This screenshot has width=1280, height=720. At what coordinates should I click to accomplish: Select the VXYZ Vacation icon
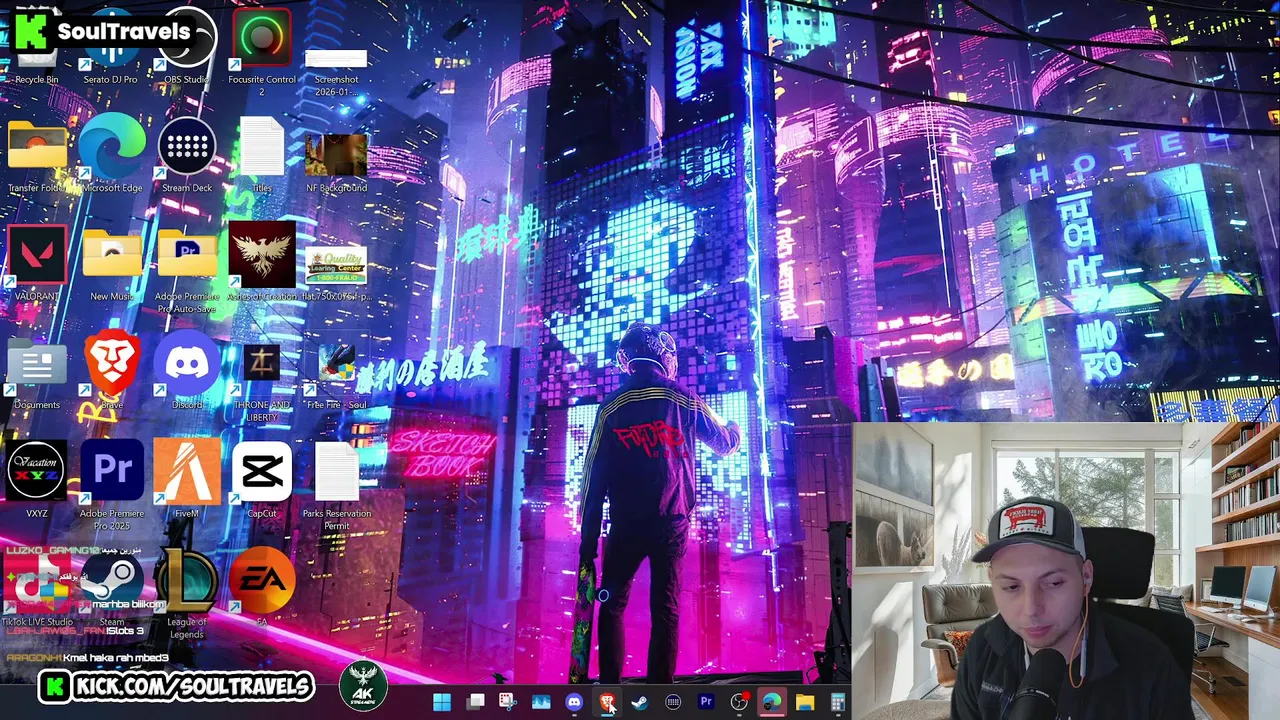37,478
